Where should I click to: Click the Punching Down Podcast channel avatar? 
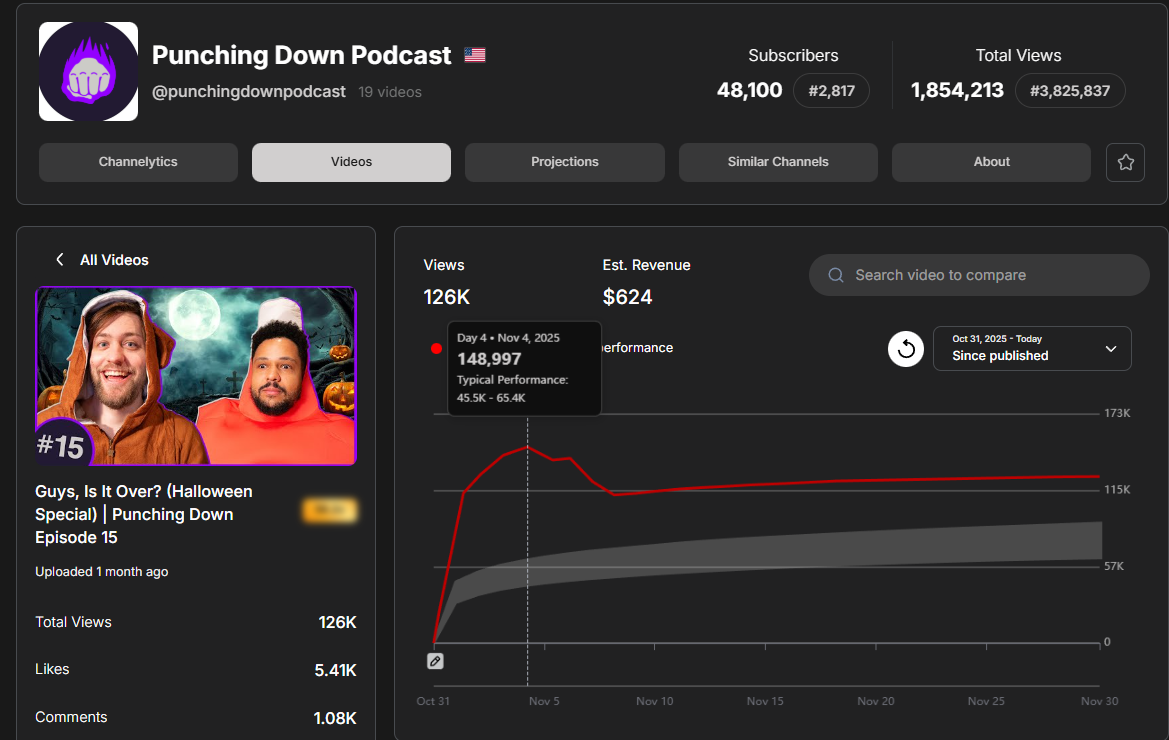[x=88, y=72]
